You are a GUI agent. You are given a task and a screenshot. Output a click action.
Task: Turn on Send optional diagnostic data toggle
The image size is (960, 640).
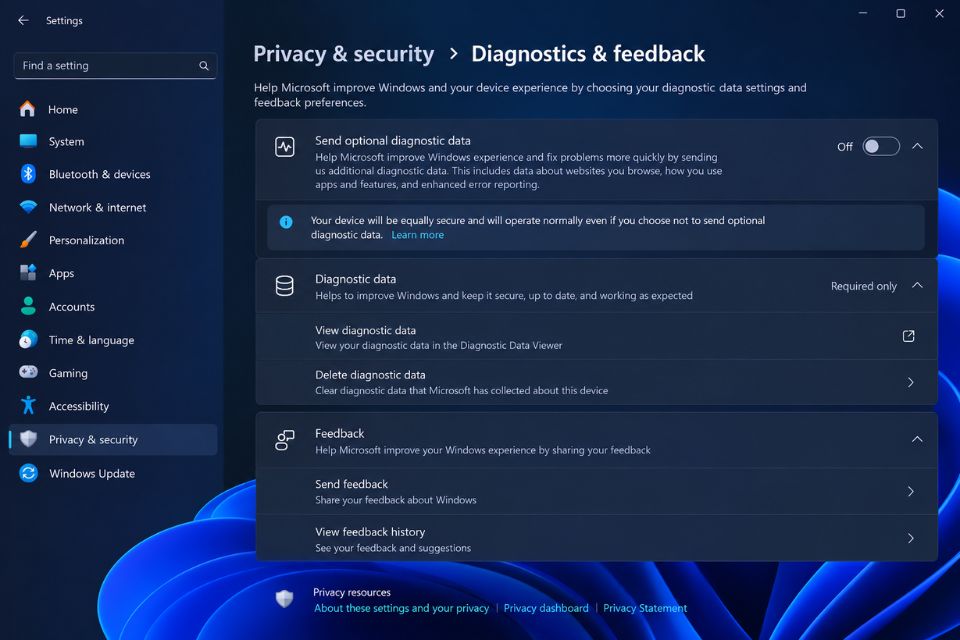[x=881, y=146]
